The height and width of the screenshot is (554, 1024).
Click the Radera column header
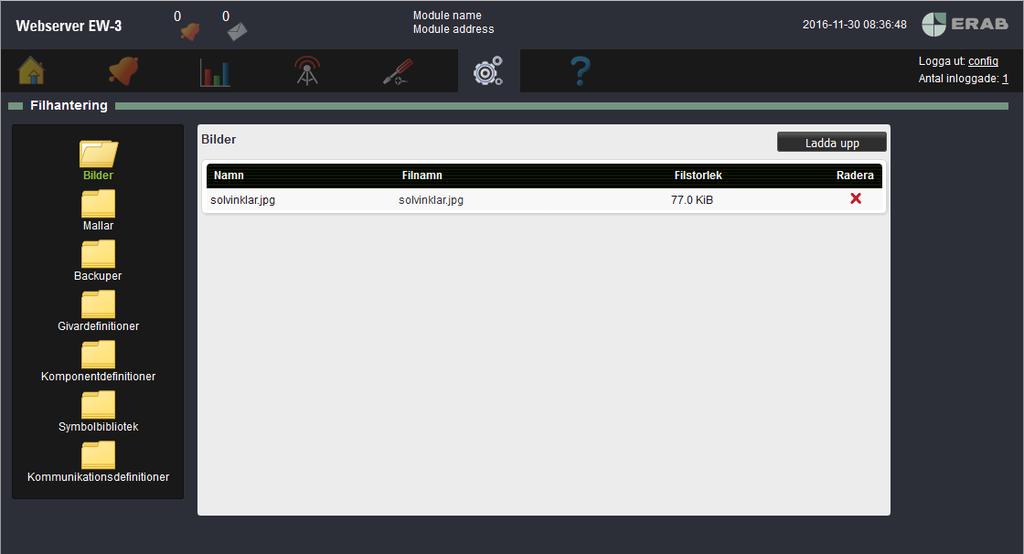coord(855,175)
